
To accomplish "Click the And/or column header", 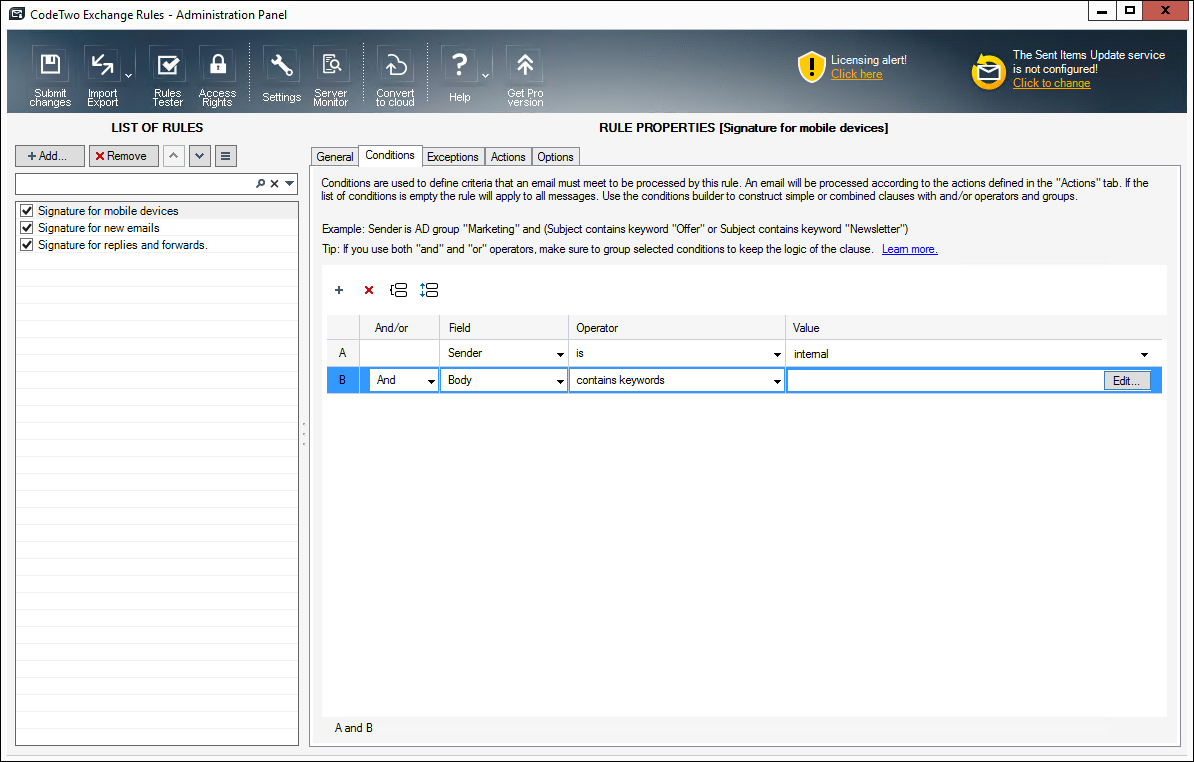I will [400, 328].
